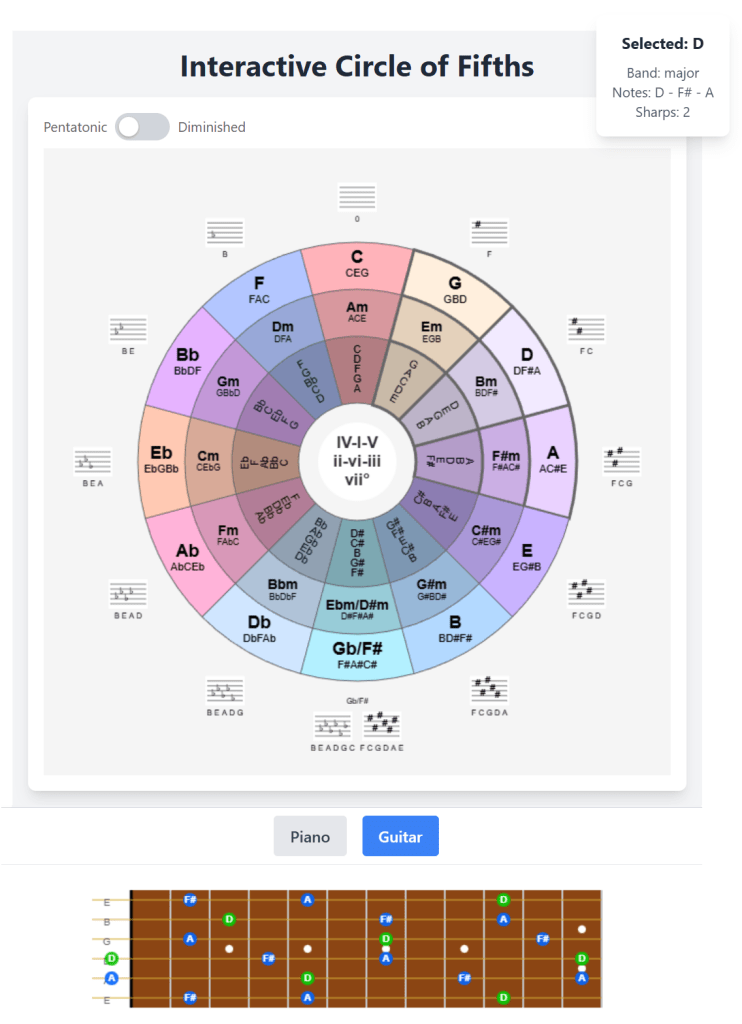
Task: Click the Am minor segment
Action: tap(357, 311)
